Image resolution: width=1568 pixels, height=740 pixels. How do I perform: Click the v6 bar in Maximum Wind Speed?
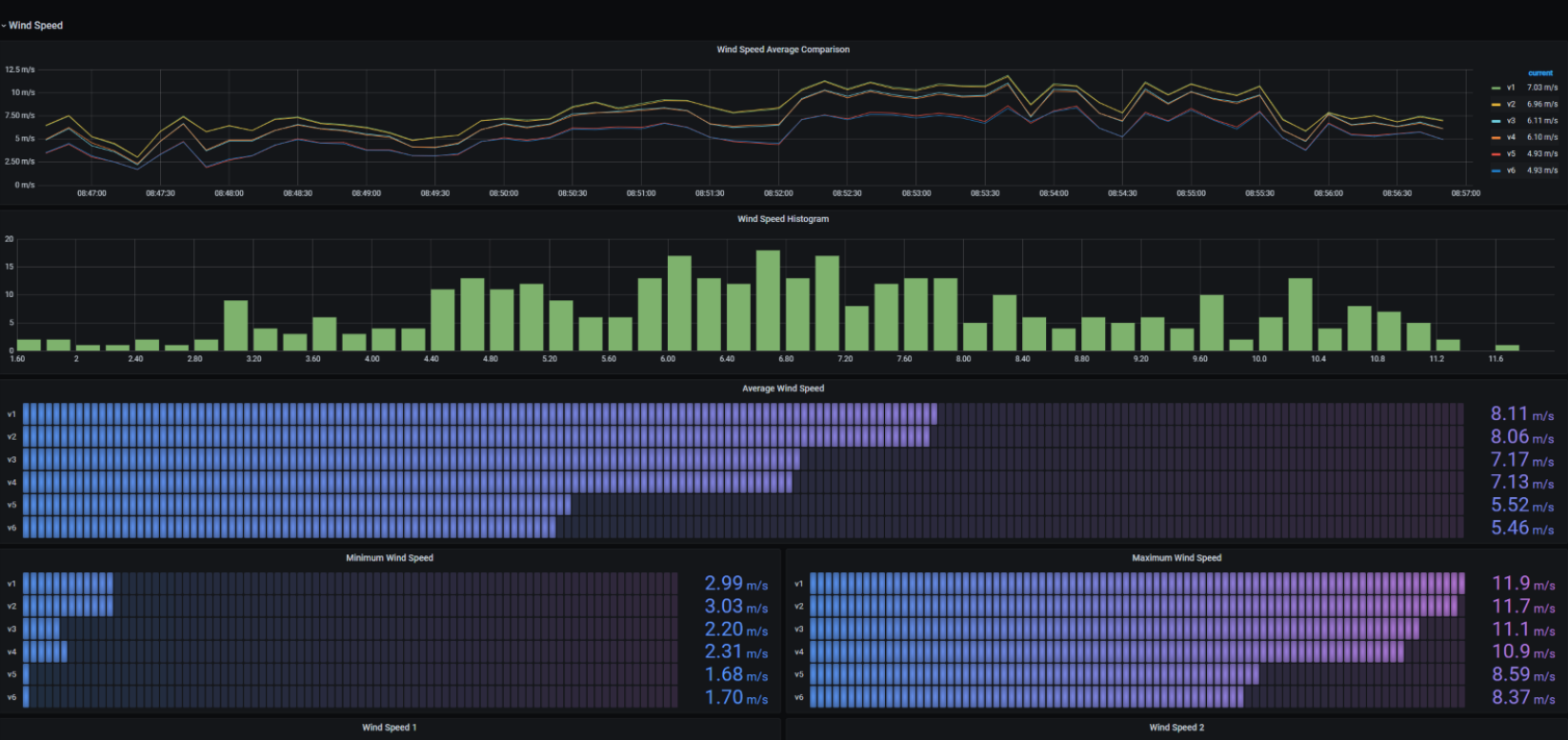(1026, 697)
